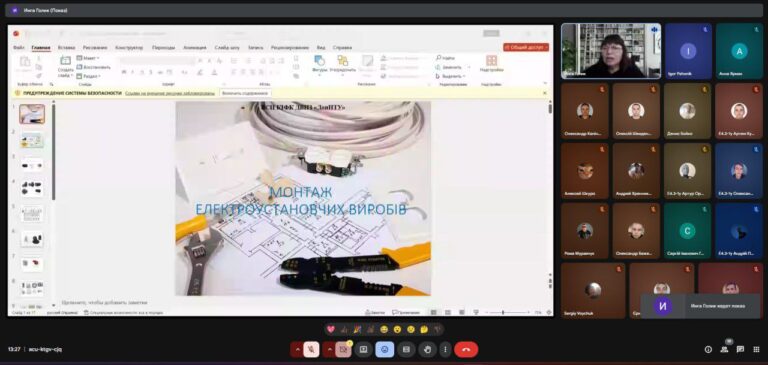The width and height of the screenshot is (768, 365).
Task: Click the security warning blocked-links link
Action: 169,93
